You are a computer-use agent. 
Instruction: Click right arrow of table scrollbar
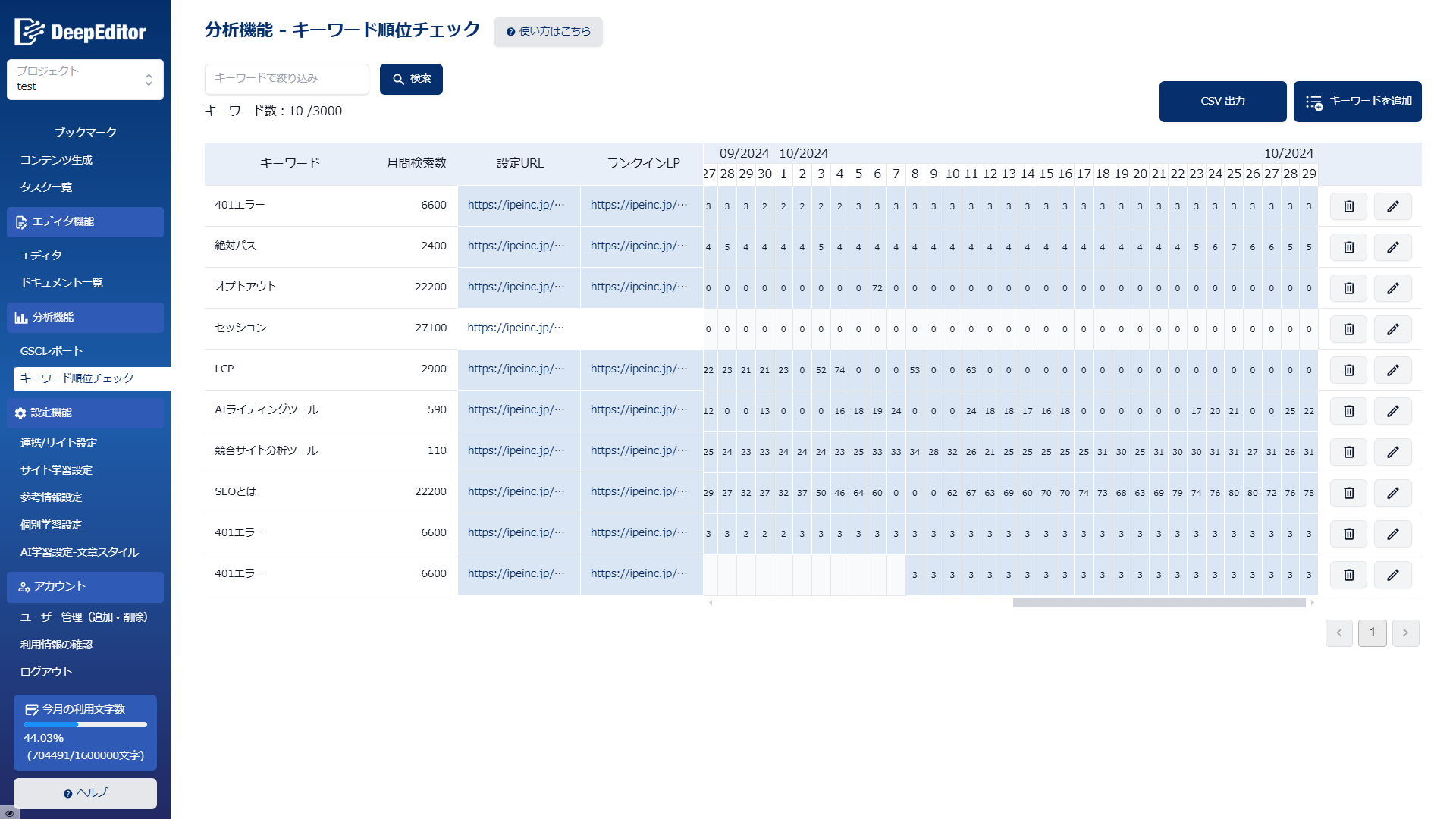1313,603
